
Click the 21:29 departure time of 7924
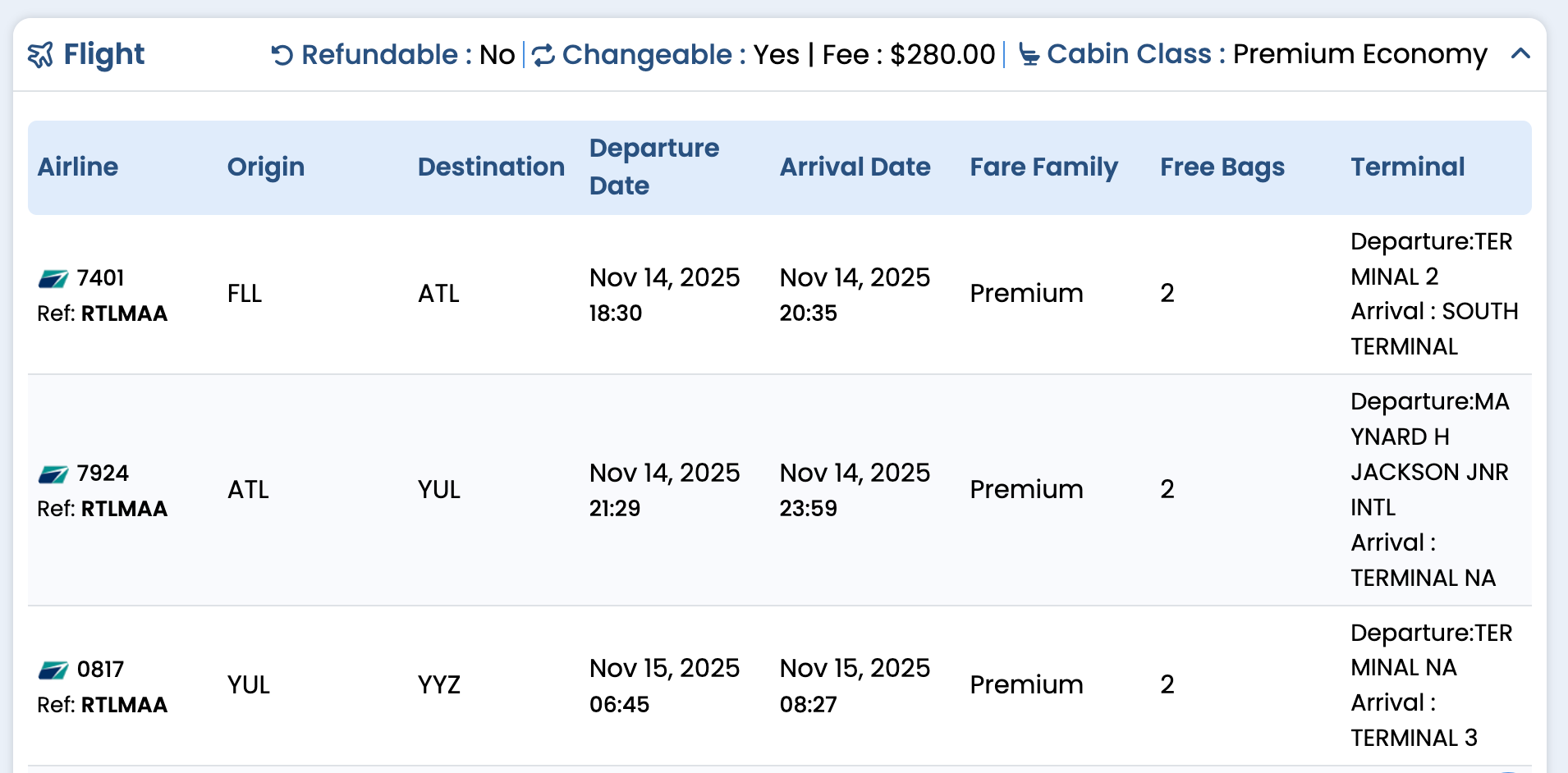pos(615,509)
